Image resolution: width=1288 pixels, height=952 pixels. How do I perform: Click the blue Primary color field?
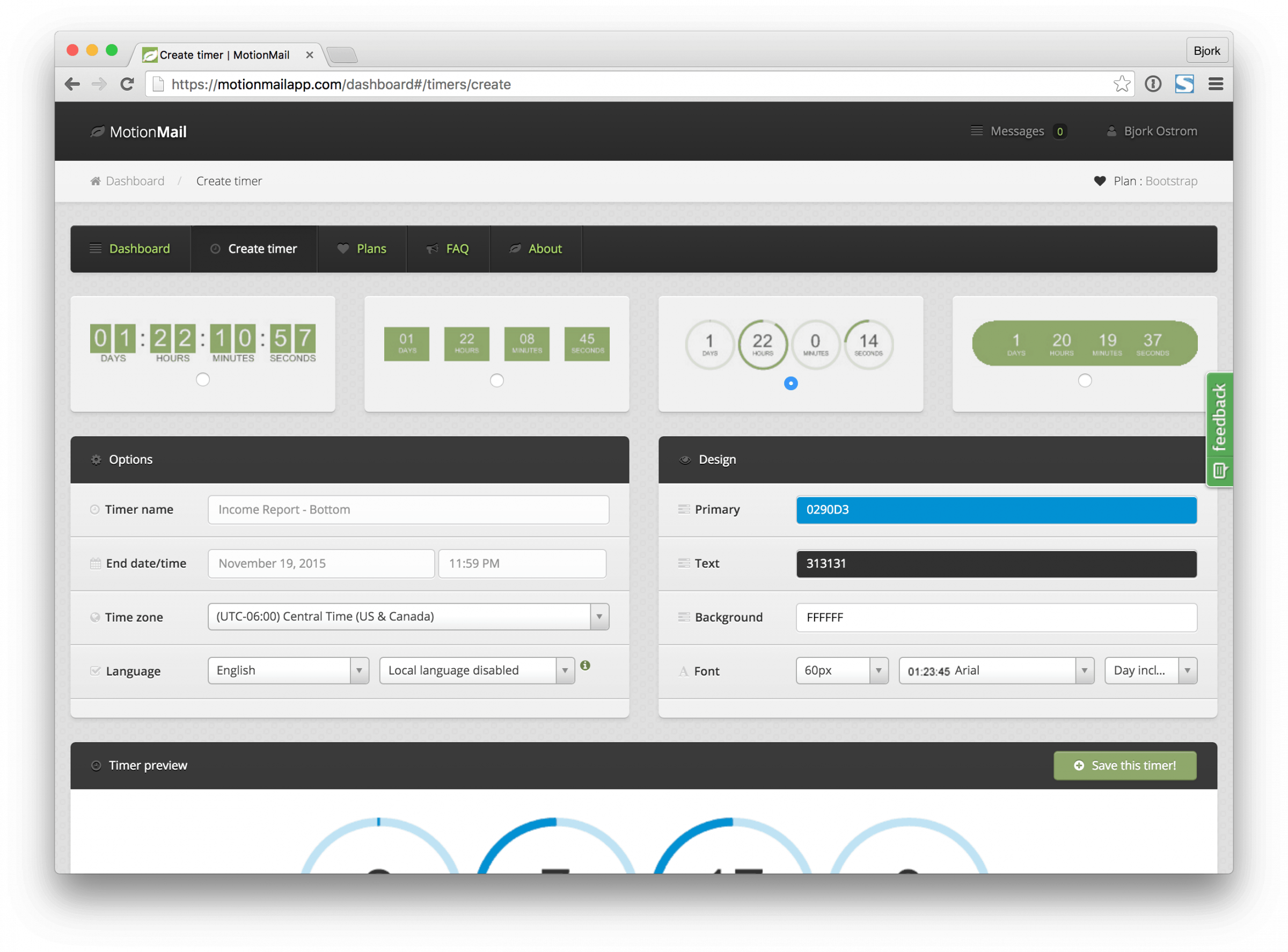[x=997, y=509]
